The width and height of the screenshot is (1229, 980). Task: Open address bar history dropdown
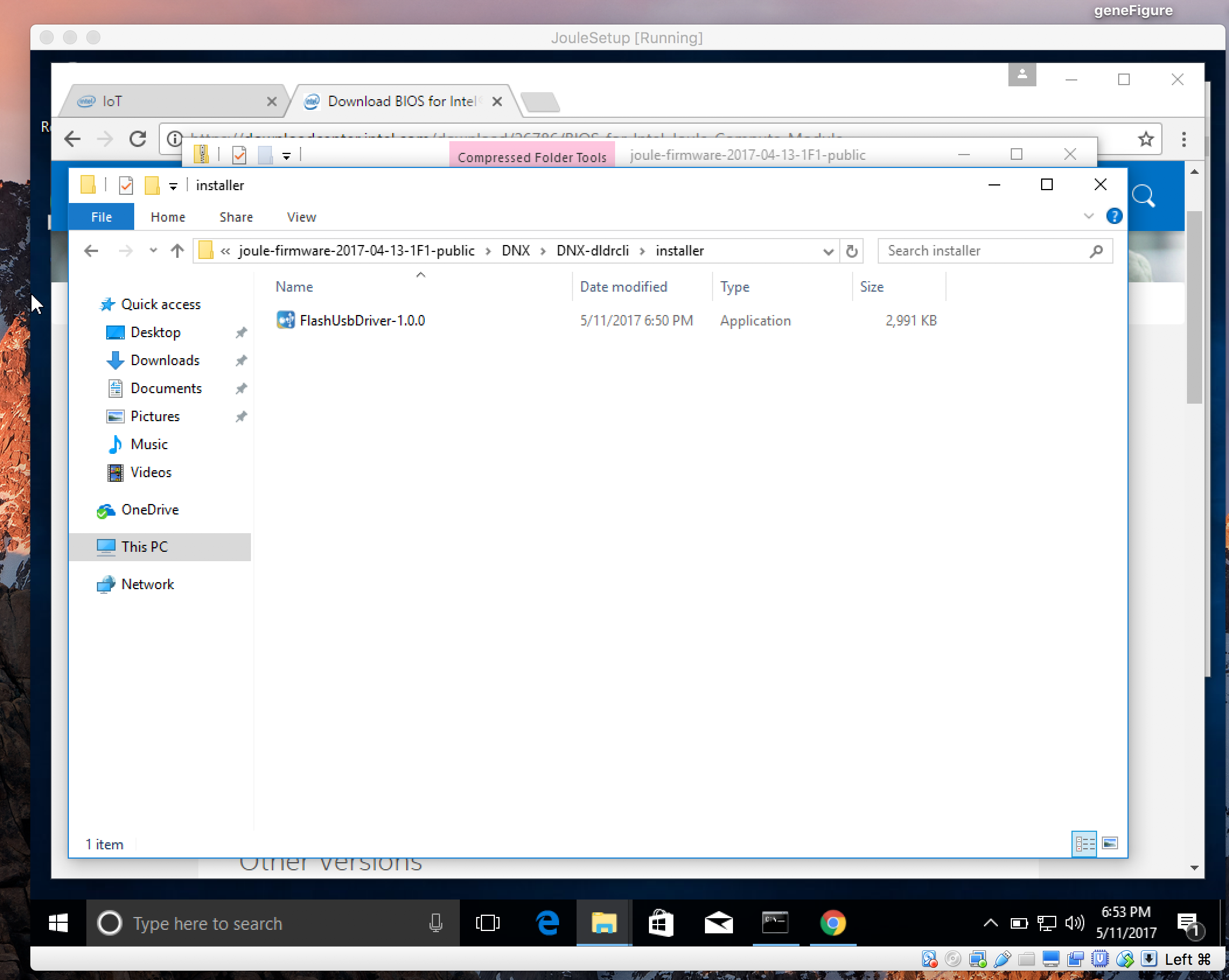pos(828,251)
